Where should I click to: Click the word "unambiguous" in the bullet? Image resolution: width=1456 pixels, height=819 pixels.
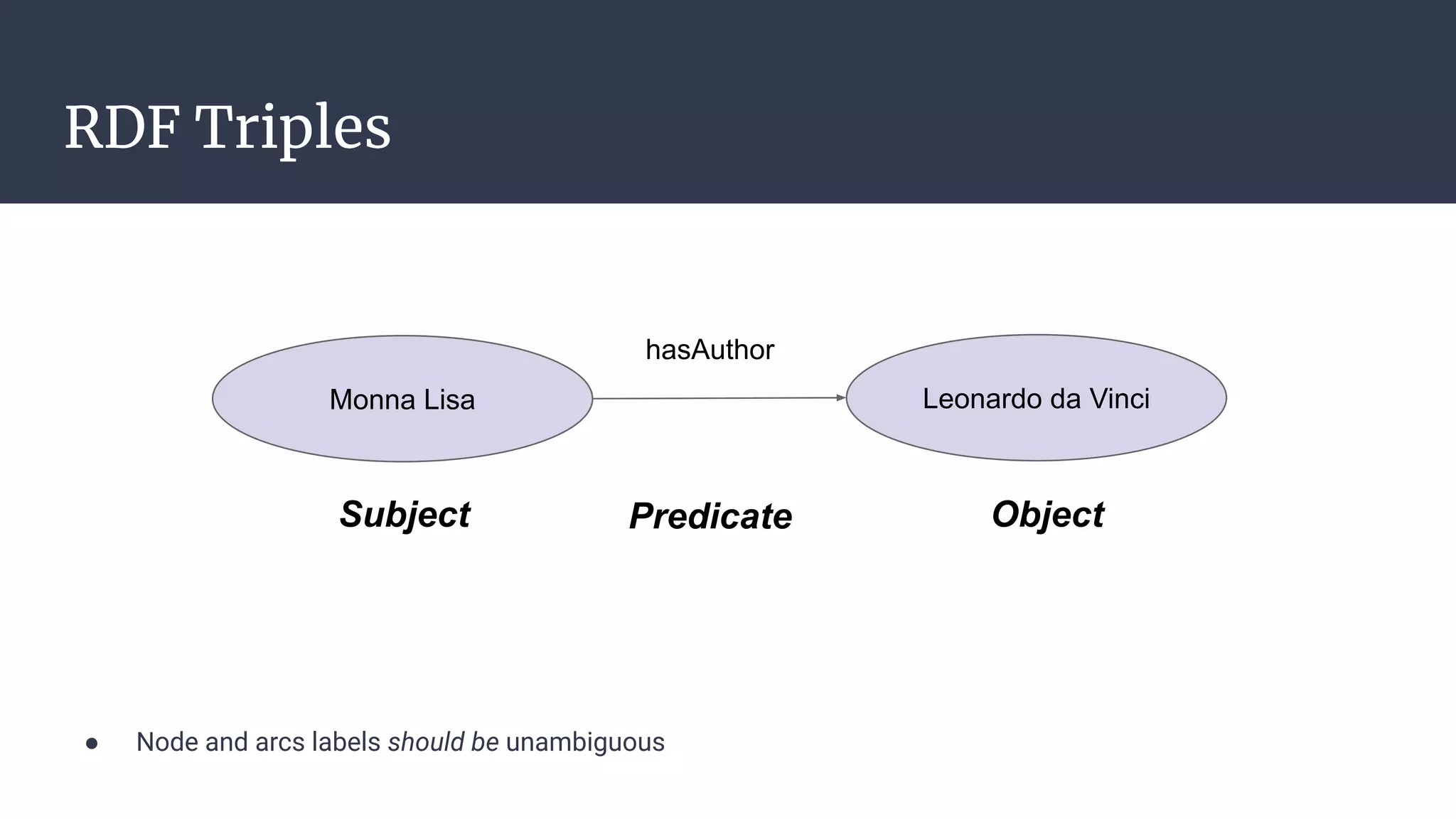[x=585, y=742]
